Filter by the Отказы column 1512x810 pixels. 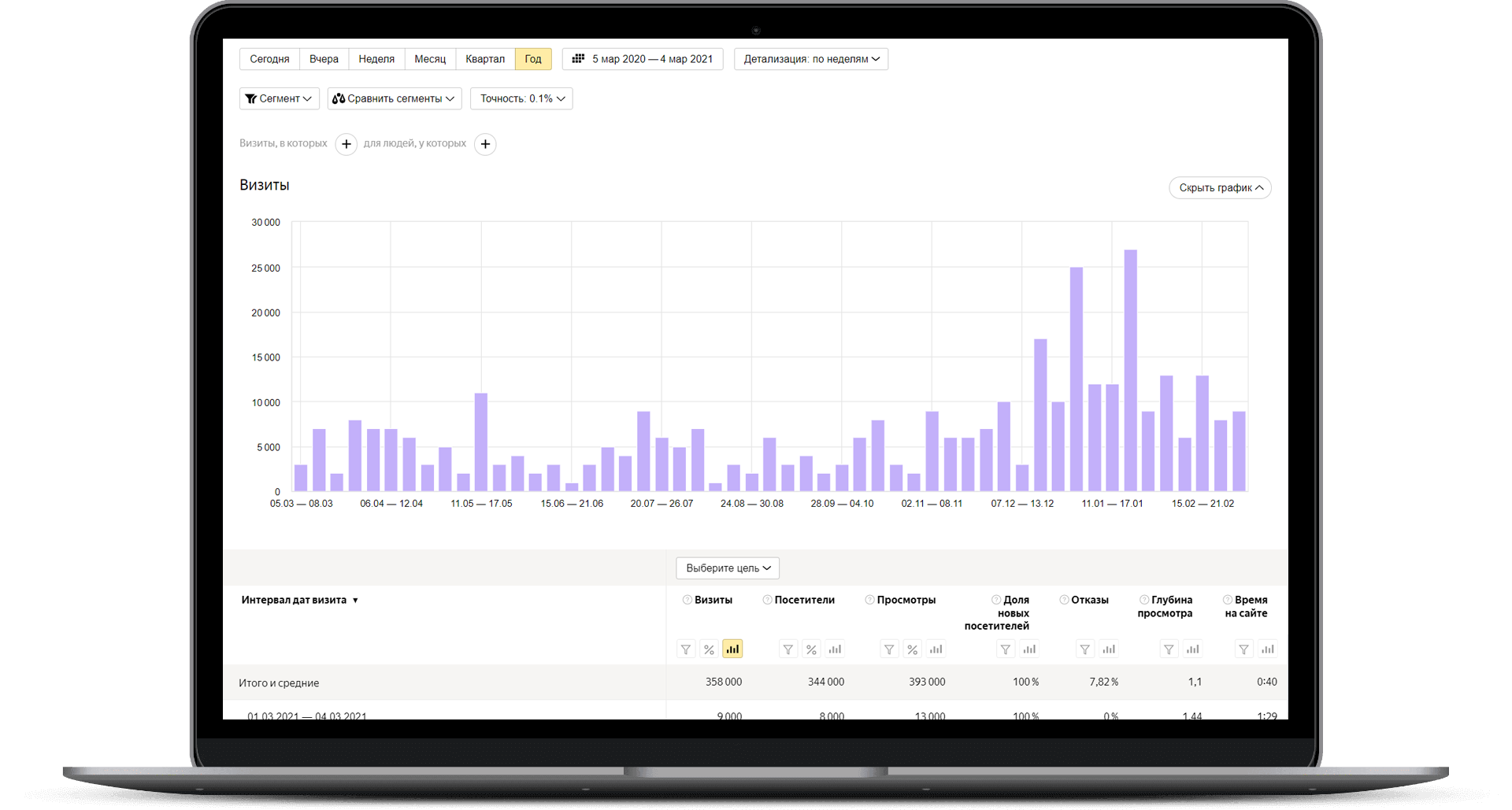(x=1085, y=649)
